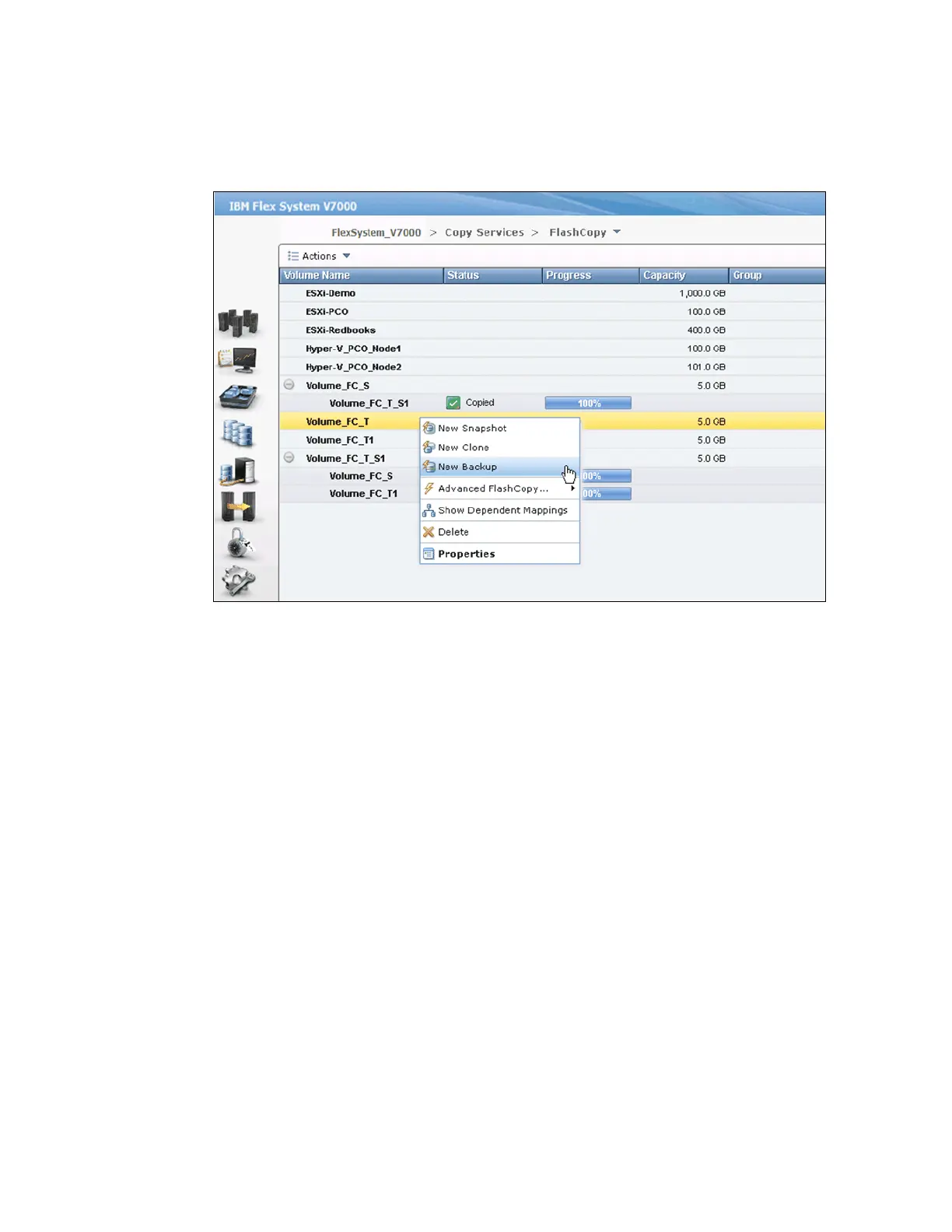Image resolution: width=952 pixels, height=1232 pixels.
Task: Open the Copy Services icon in sidebar
Action: (x=238, y=507)
